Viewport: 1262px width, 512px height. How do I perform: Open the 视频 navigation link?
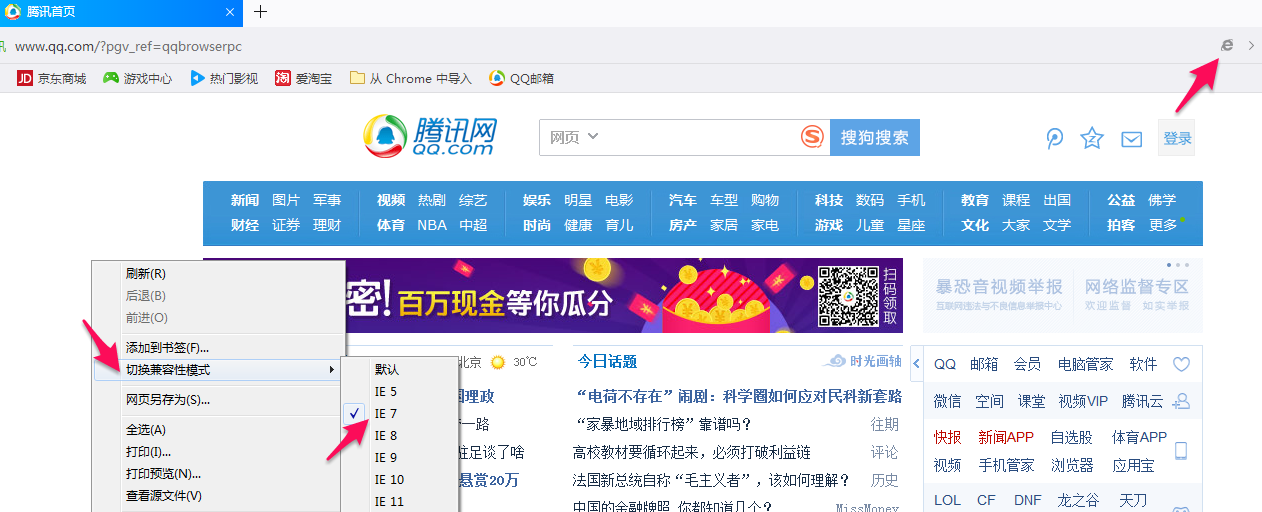tap(391, 200)
